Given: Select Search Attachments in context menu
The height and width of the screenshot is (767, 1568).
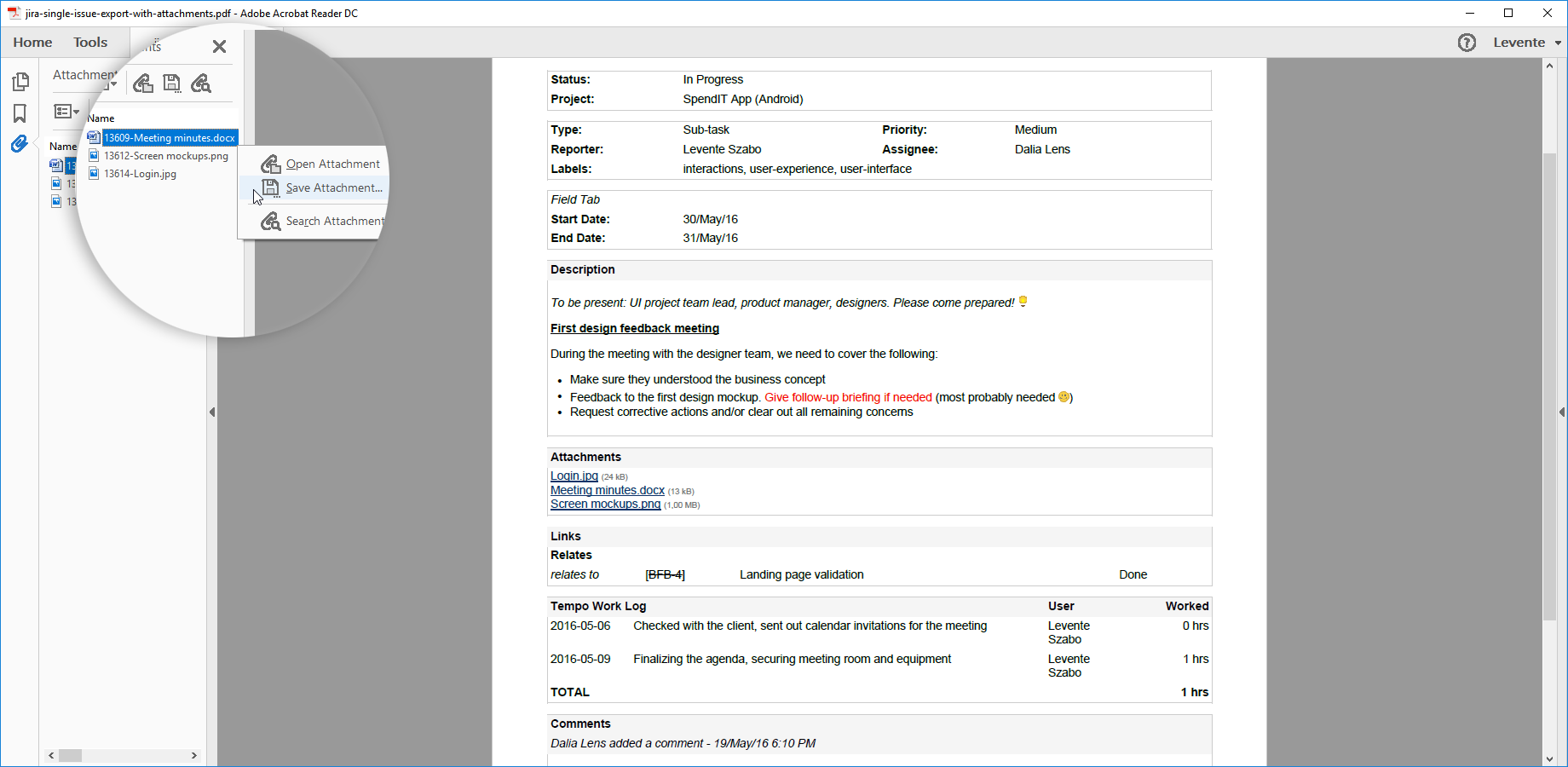Looking at the screenshot, I should pos(334,222).
